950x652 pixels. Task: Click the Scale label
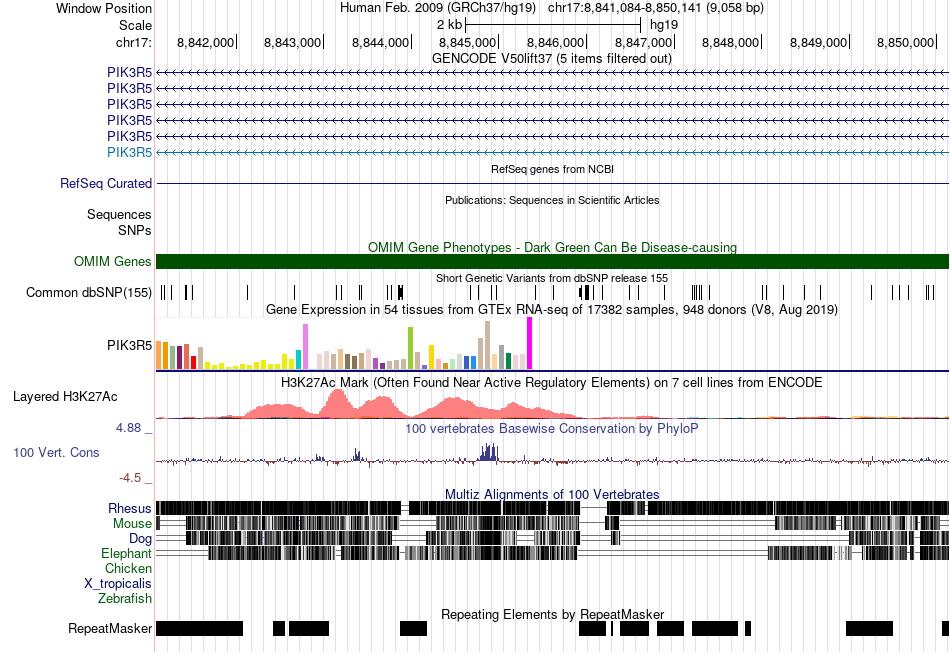coord(135,25)
